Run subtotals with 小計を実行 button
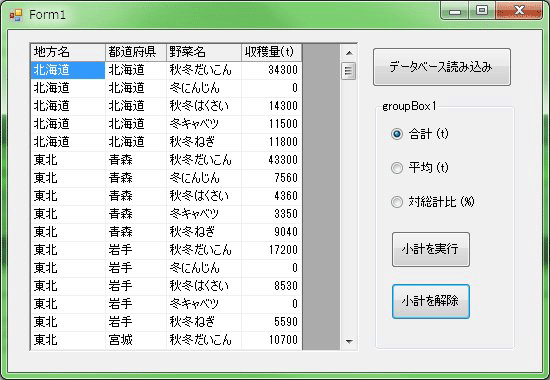Screen dimensions: 550x380 coord(431,249)
